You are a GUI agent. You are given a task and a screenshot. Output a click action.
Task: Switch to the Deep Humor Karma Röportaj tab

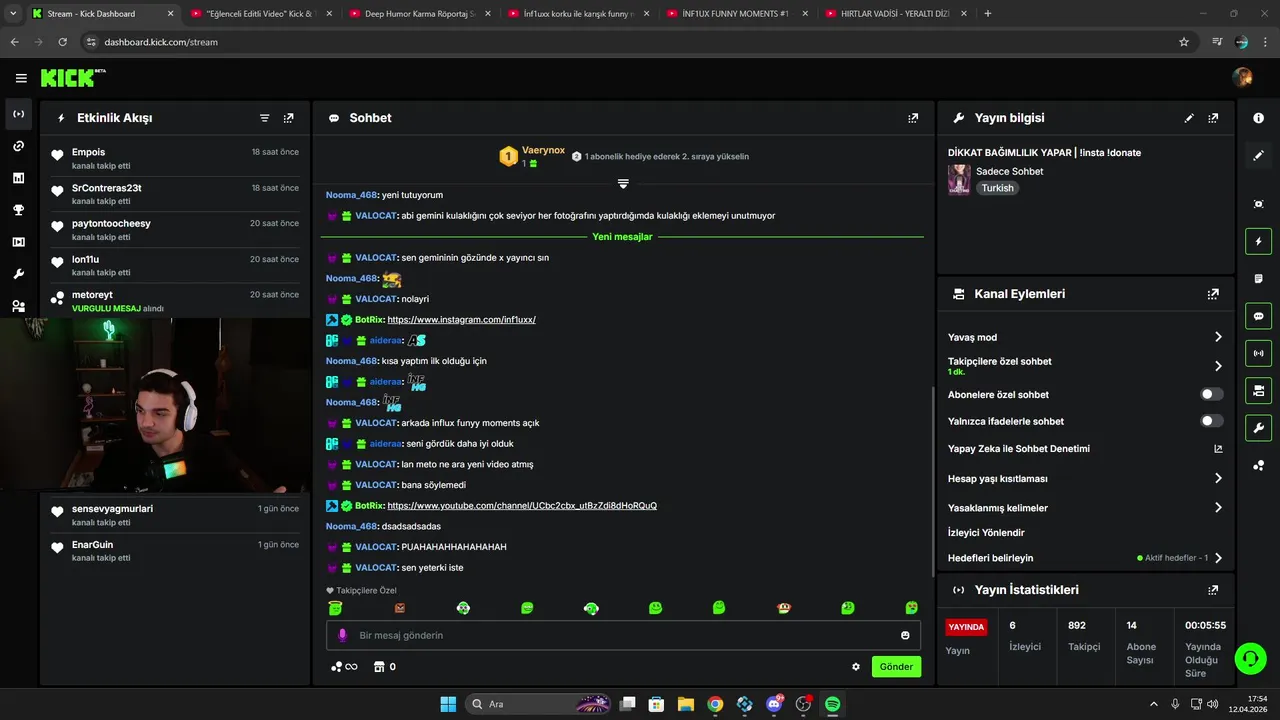[x=419, y=14]
